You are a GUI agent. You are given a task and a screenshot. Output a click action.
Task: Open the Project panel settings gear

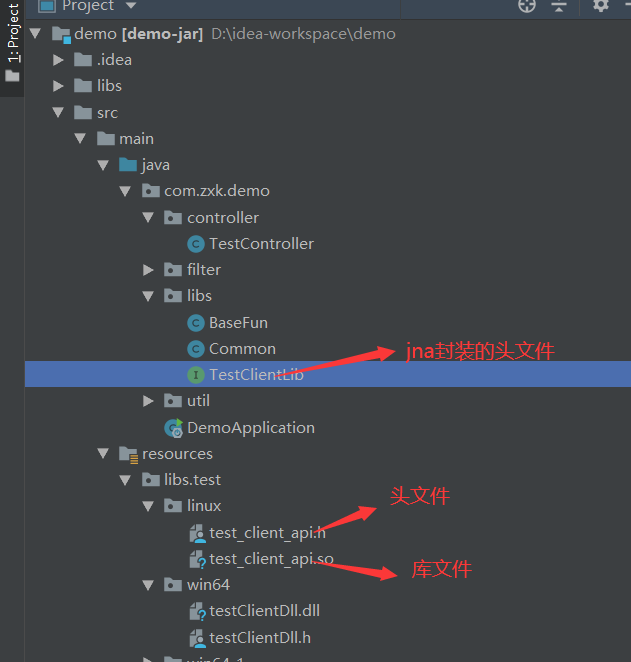(x=601, y=5)
